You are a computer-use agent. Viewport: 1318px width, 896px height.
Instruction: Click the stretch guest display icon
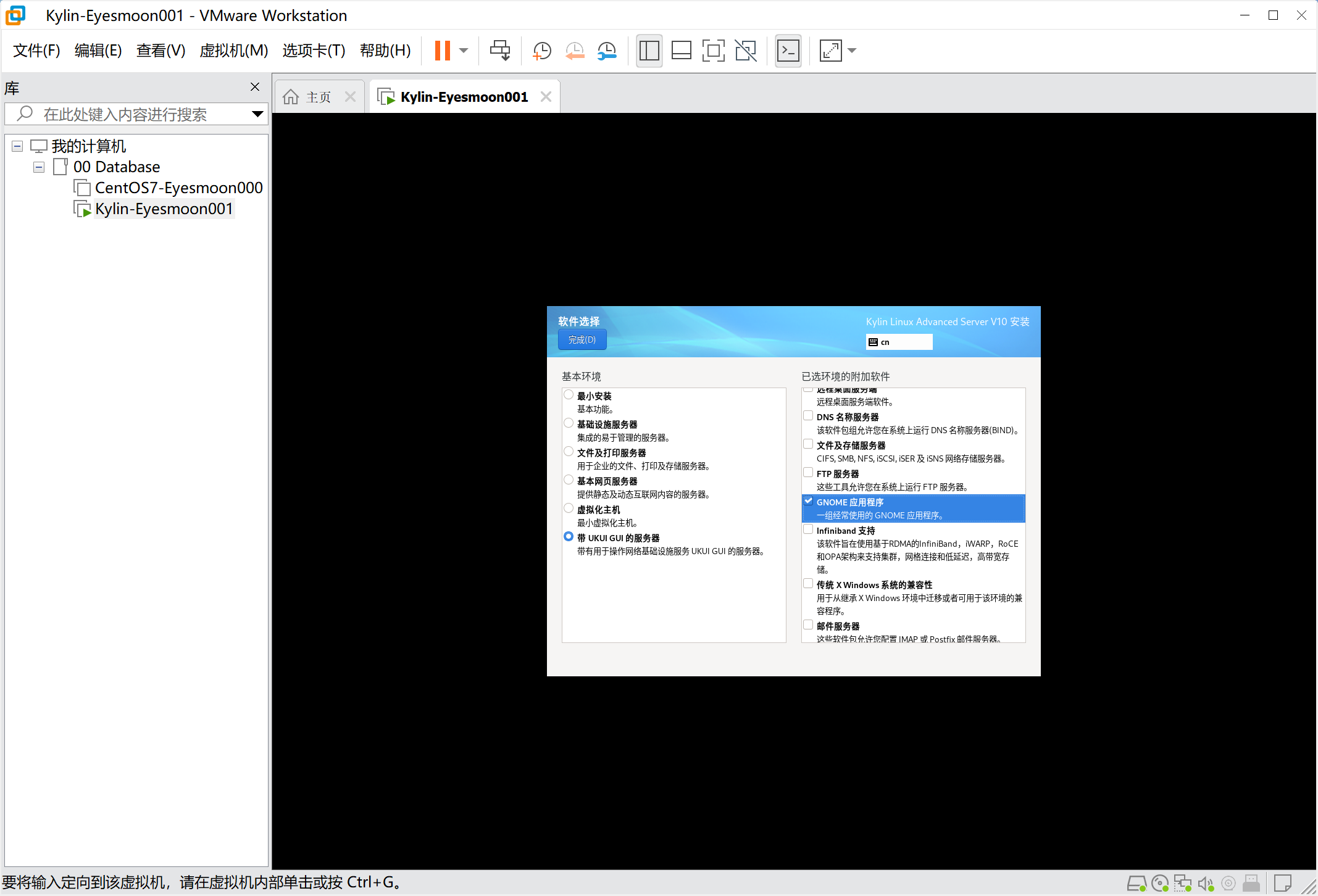click(830, 51)
